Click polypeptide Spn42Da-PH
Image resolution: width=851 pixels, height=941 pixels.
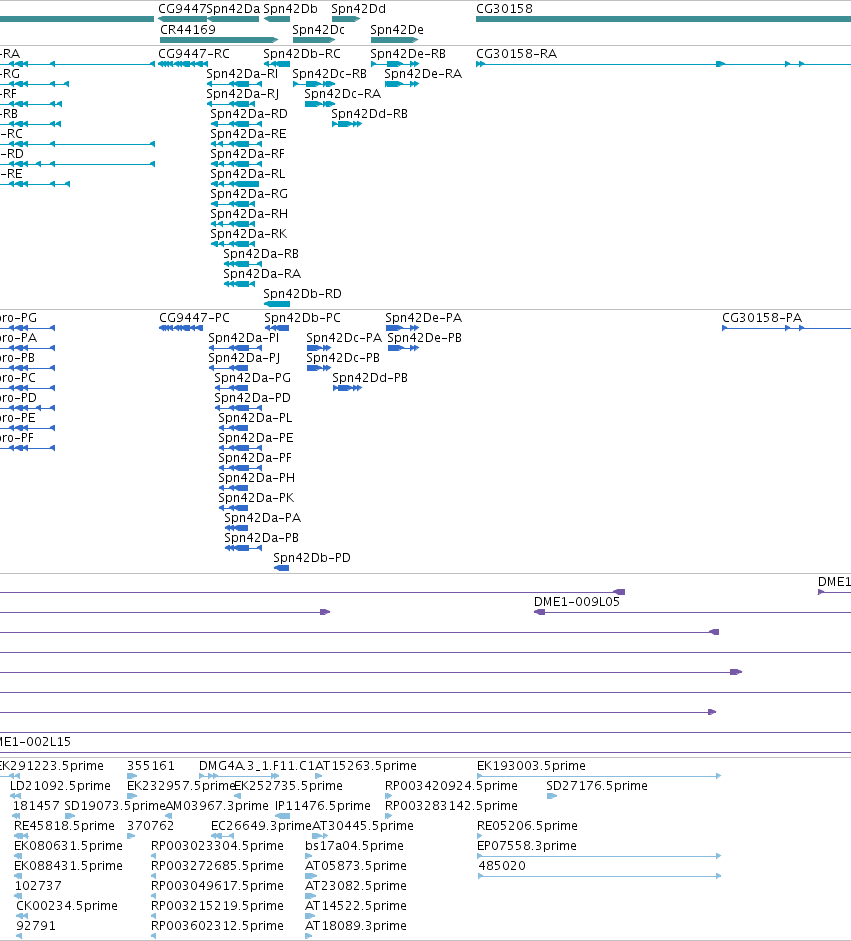pos(233,488)
